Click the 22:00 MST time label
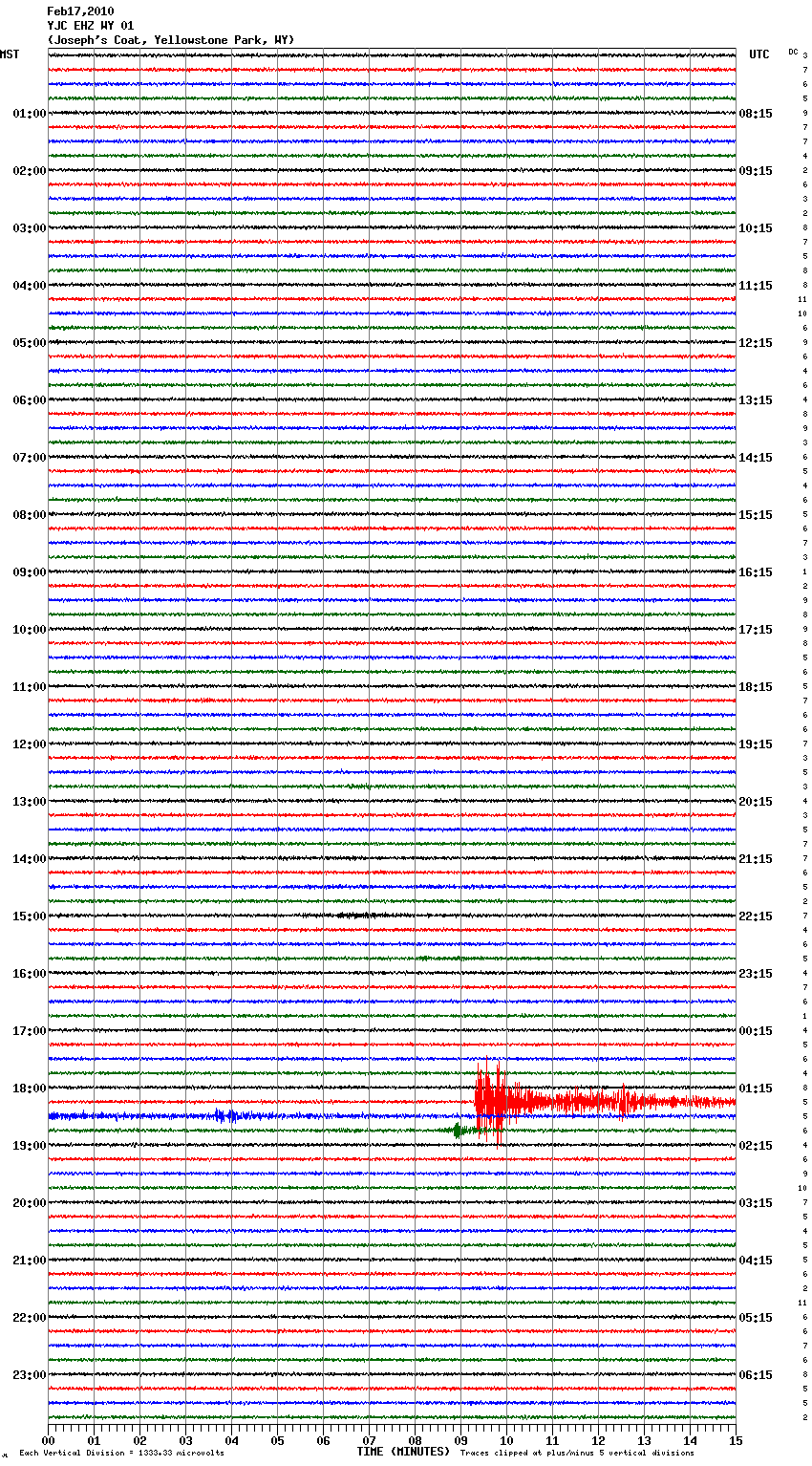Screen dimensions: 812x1466 coord(29,1318)
